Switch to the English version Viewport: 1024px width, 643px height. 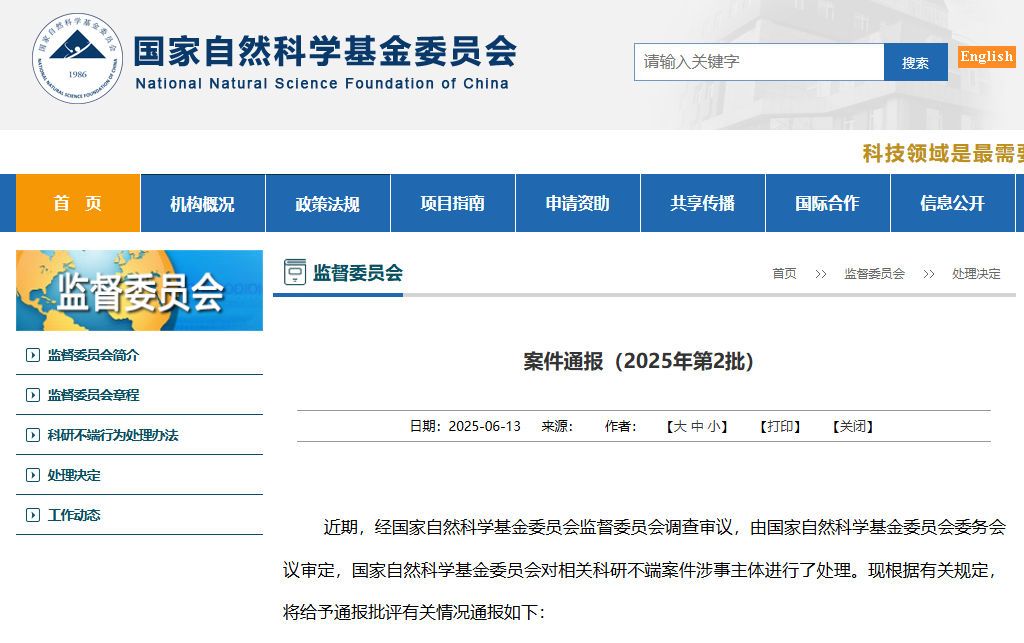coord(986,57)
